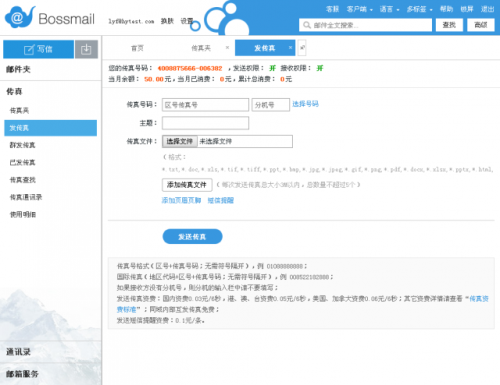Open 已发传真 in the sidebar

22,162
